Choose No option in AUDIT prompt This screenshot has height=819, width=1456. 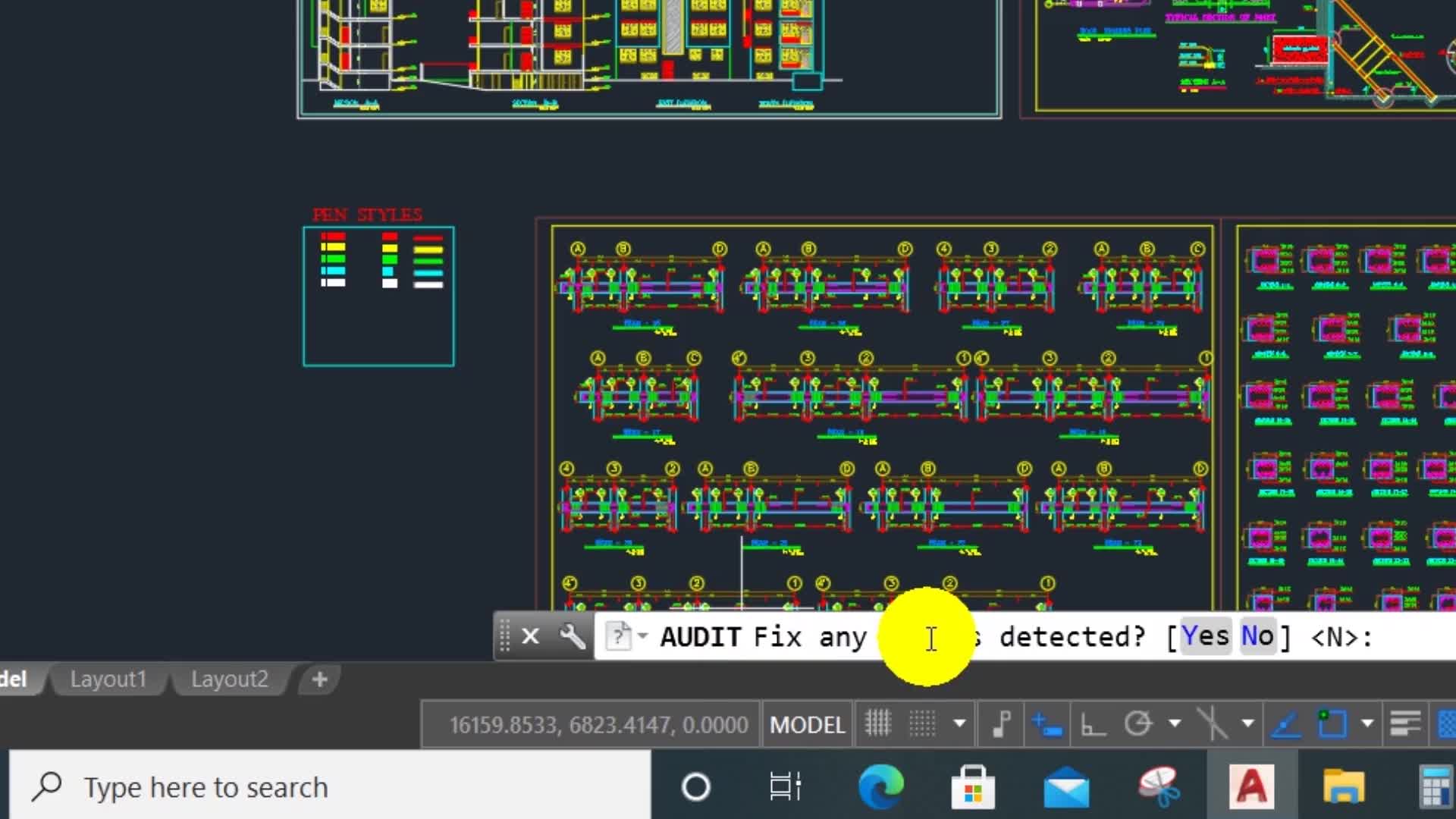pos(1257,636)
